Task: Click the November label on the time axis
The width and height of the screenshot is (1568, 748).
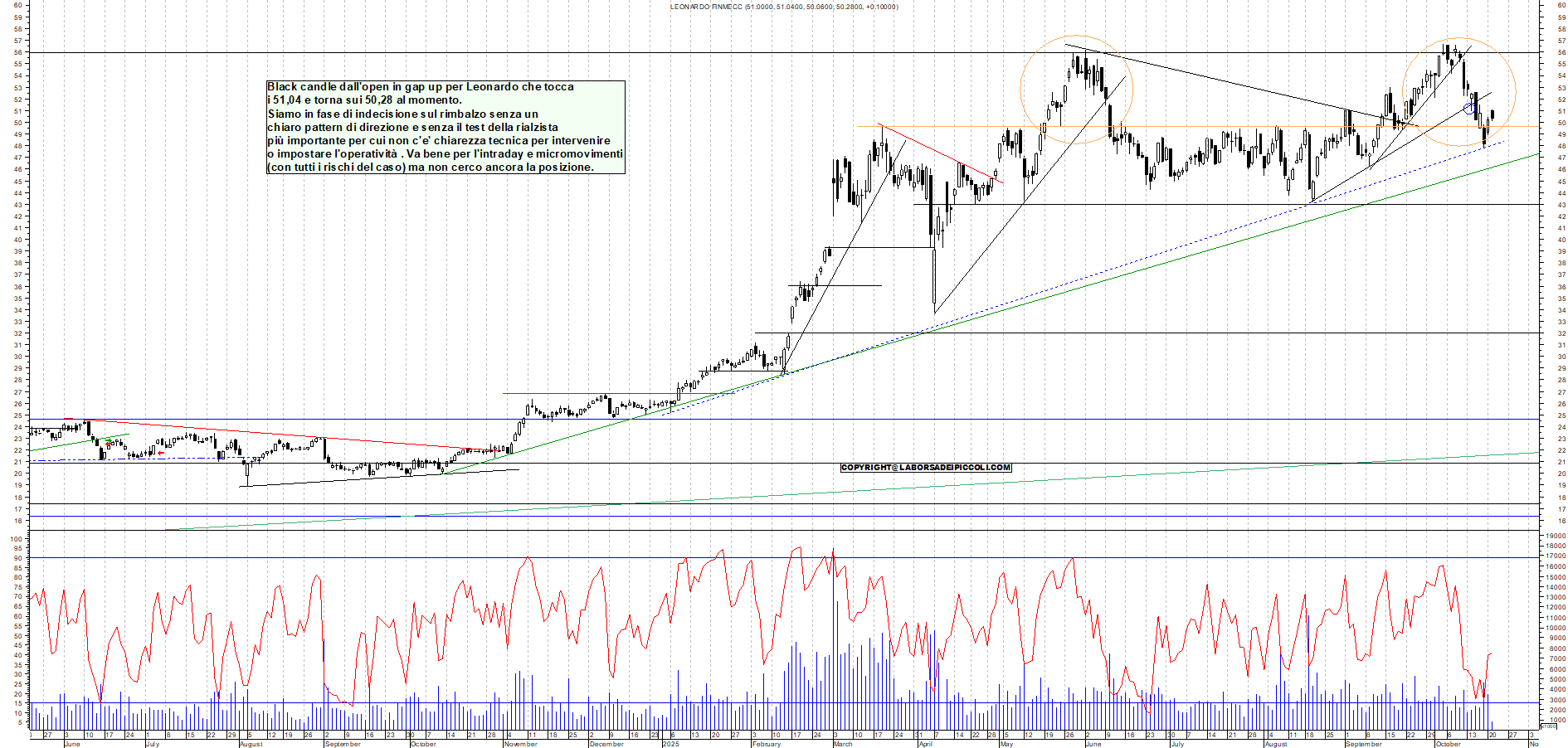Action: [x=520, y=744]
